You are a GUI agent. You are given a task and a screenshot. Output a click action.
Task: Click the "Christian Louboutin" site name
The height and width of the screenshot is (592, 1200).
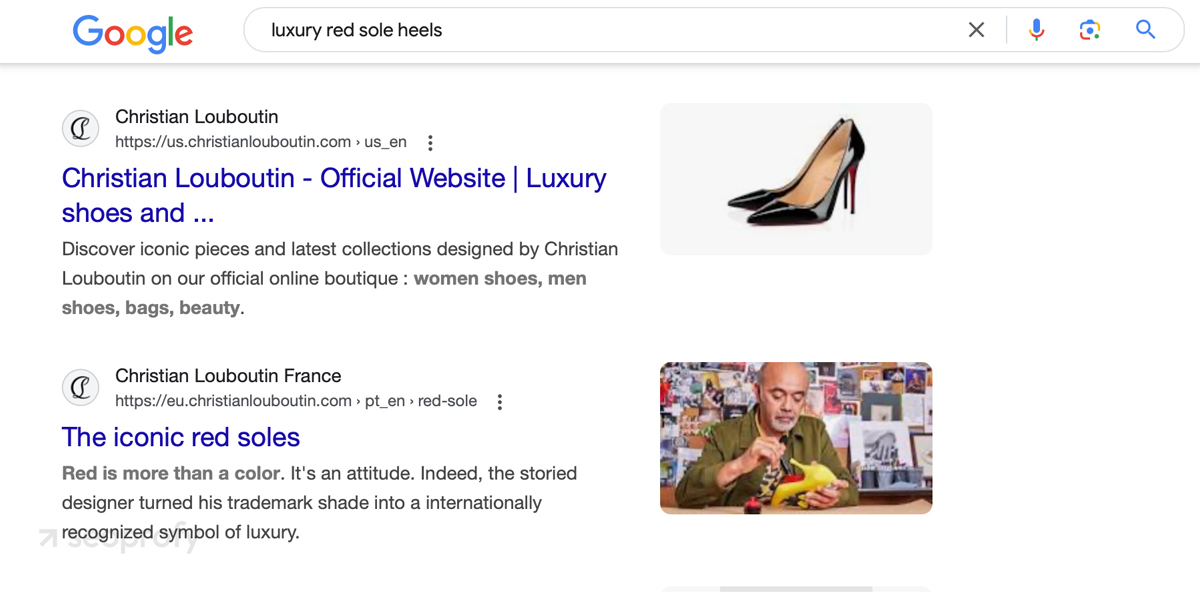click(x=196, y=117)
